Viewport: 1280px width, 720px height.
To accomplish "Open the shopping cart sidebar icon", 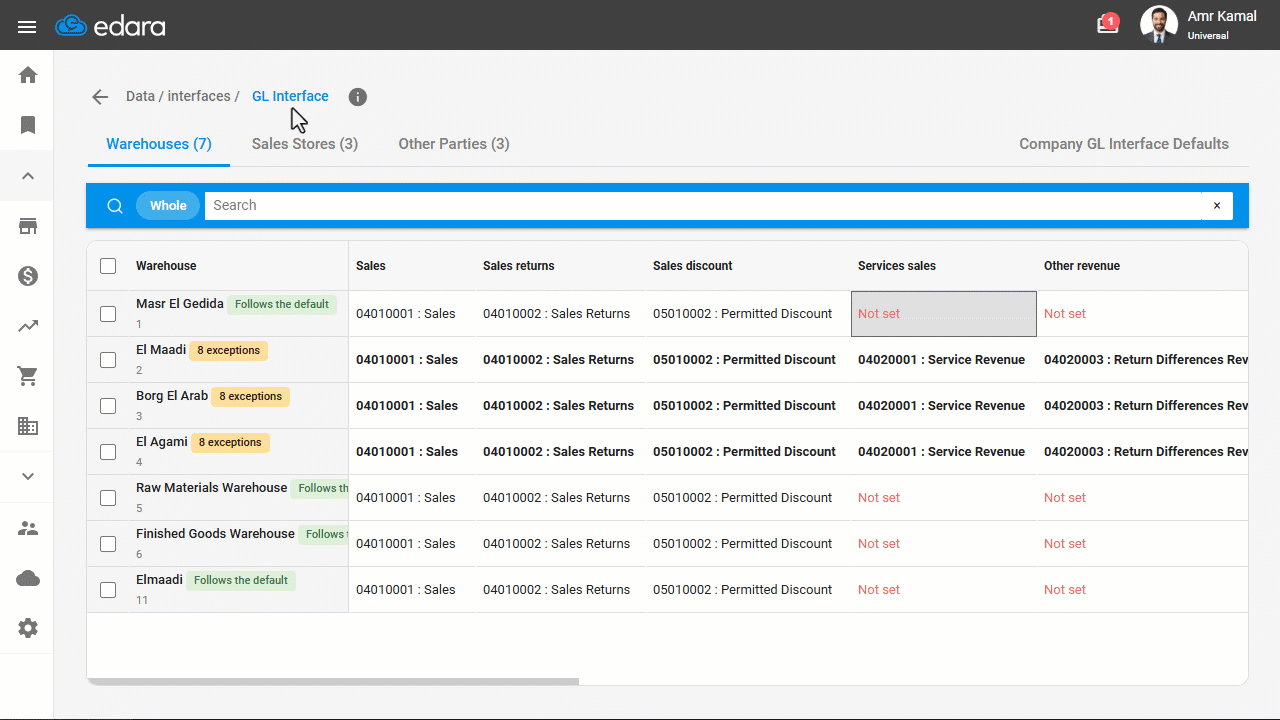I will pyautogui.click(x=28, y=376).
